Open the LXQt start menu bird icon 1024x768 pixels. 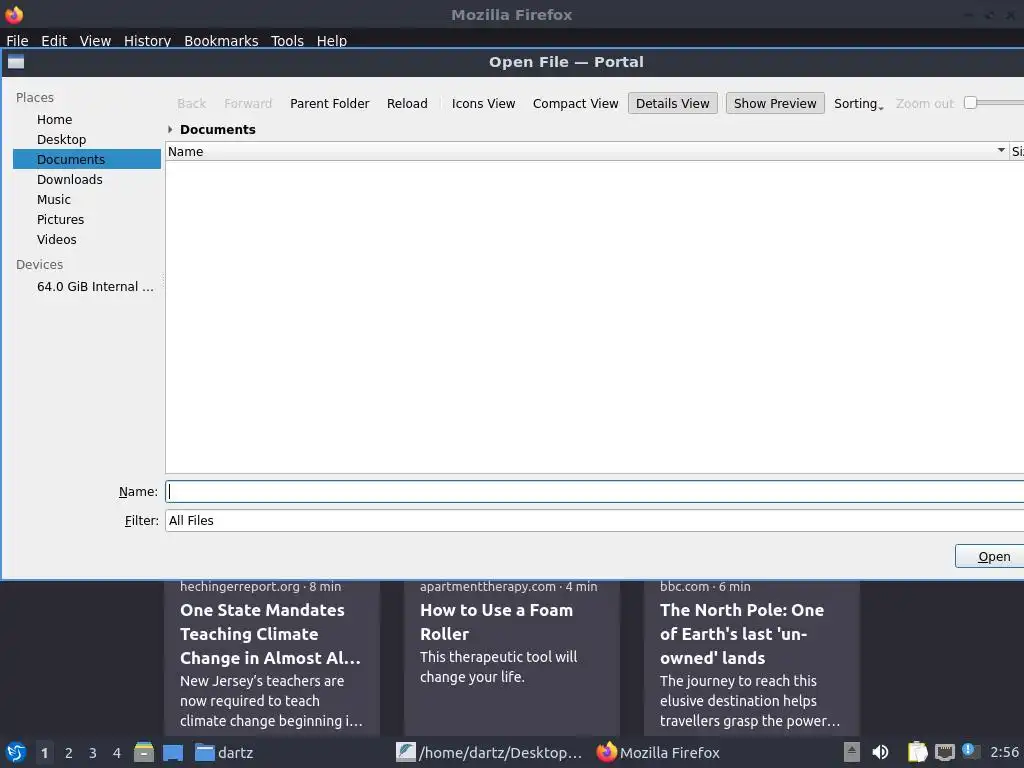(16, 752)
